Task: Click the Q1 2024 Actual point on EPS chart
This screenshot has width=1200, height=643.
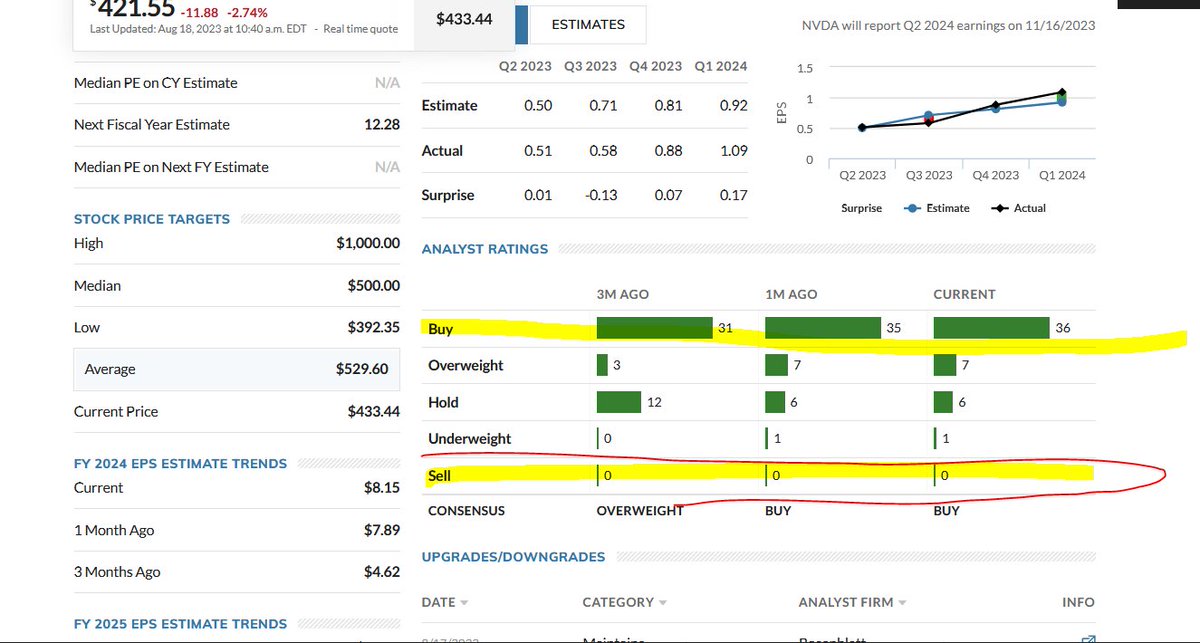Action: click(1062, 93)
